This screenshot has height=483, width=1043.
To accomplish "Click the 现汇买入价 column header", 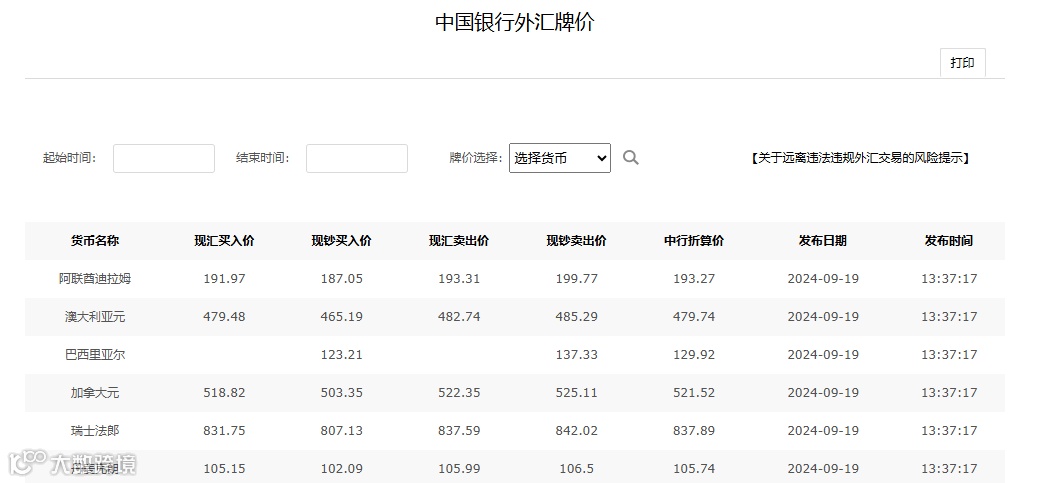I will pos(224,241).
